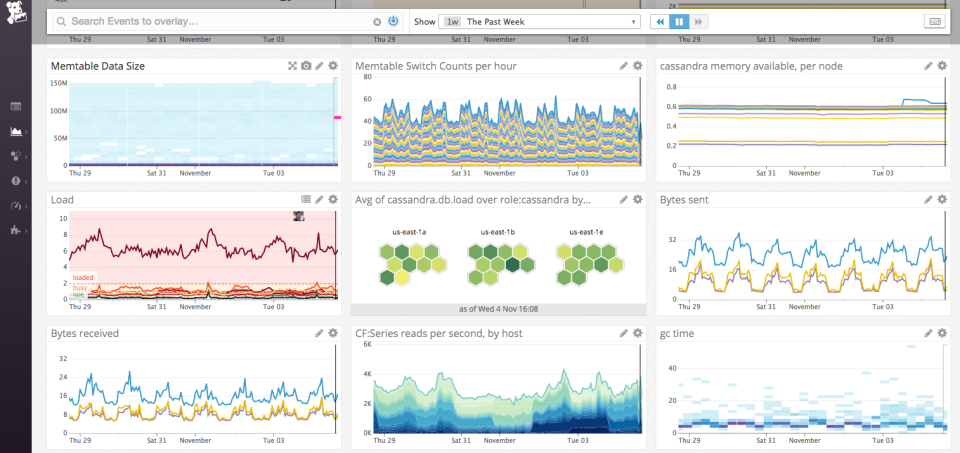Image resolution: width=960 pixels, height=453 pixels.
Task: Click Load graph title
Action: pyautogui.click(x=62, y=200)
